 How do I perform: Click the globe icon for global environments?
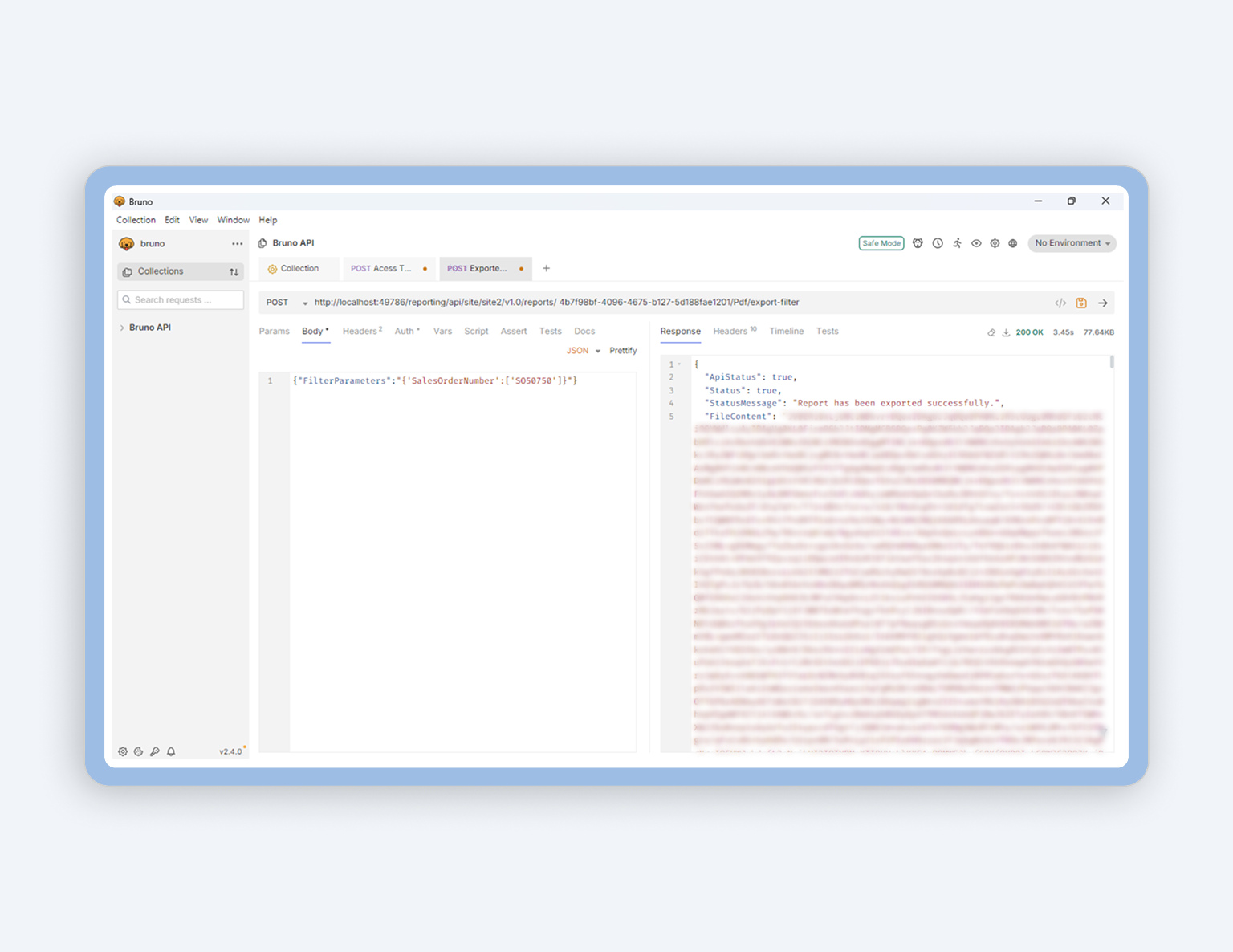[1013, 243]
